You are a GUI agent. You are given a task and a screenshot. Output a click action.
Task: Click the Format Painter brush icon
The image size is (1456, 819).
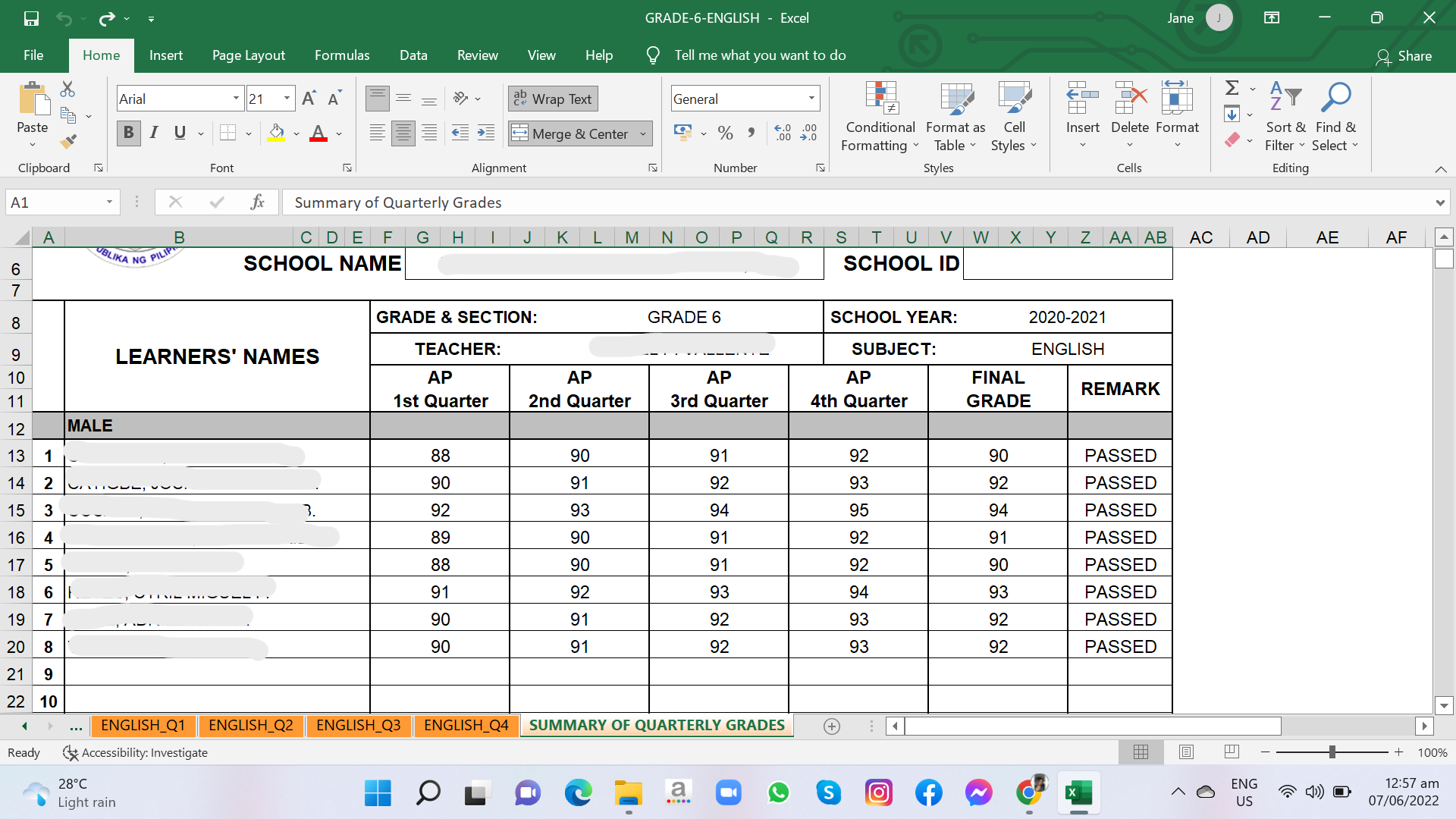(68, 141)
